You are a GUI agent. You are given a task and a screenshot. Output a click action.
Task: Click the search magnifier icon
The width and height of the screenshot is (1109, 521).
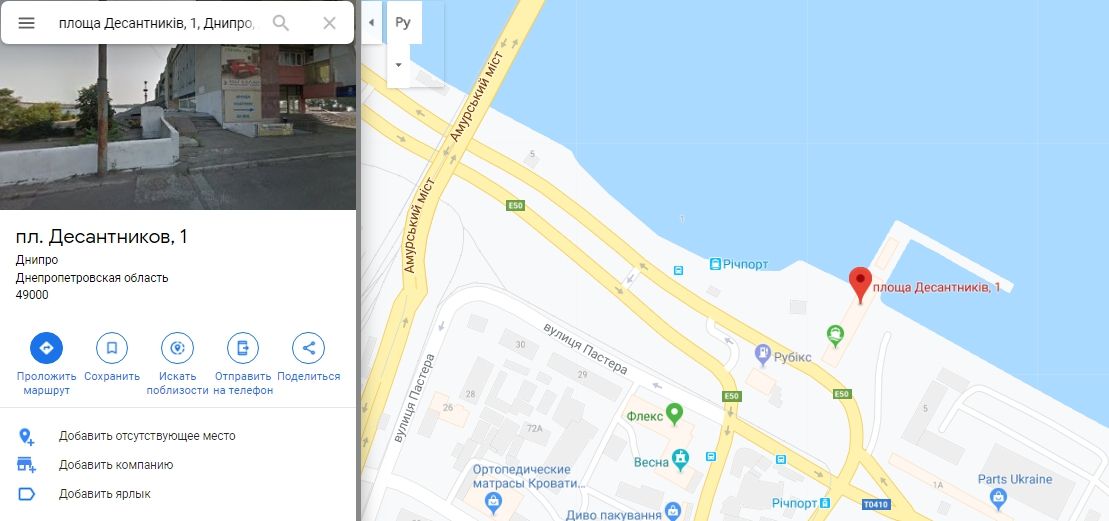(281, 23)
